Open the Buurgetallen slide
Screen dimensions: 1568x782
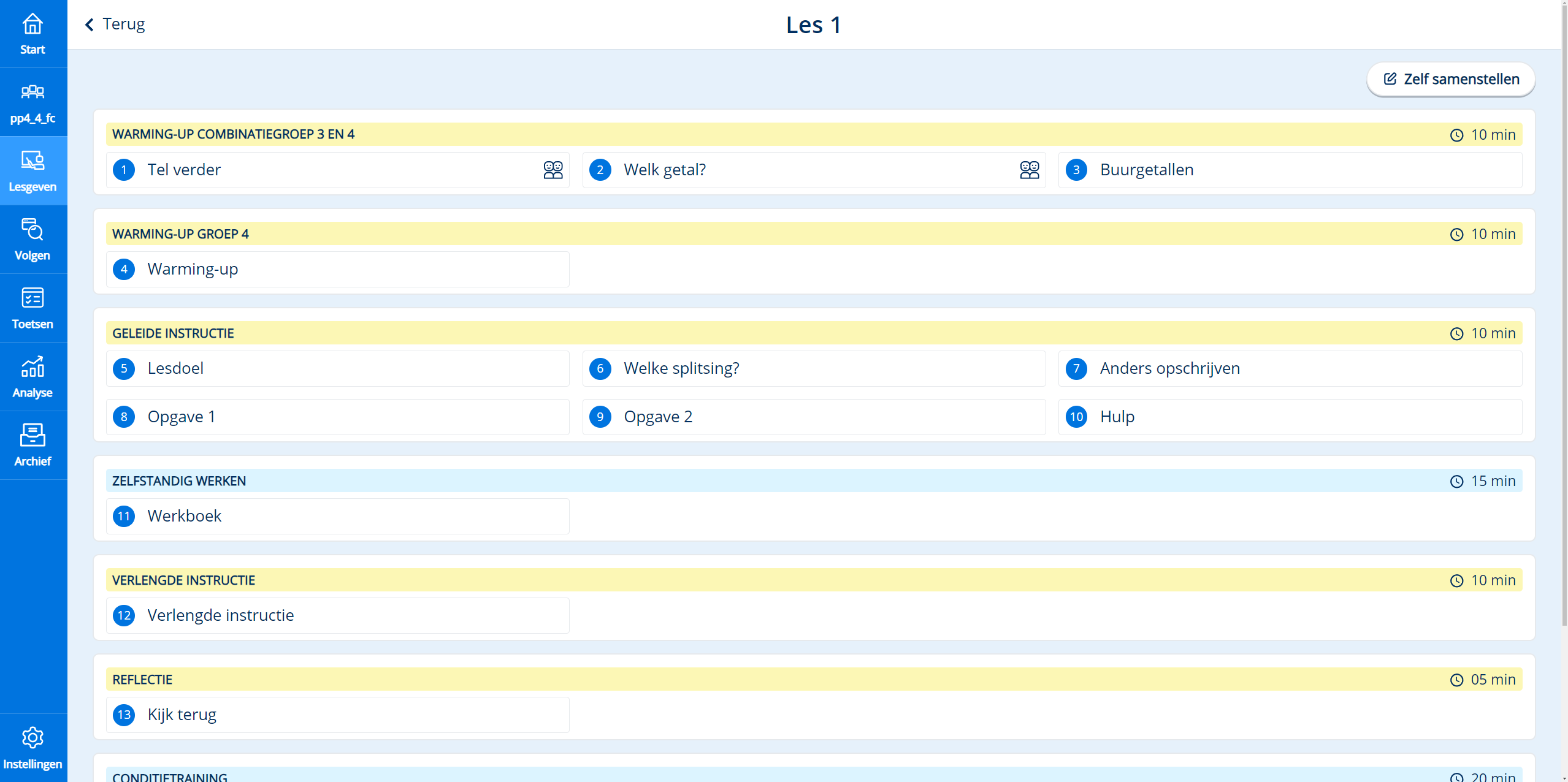(x=1290, y=170)
